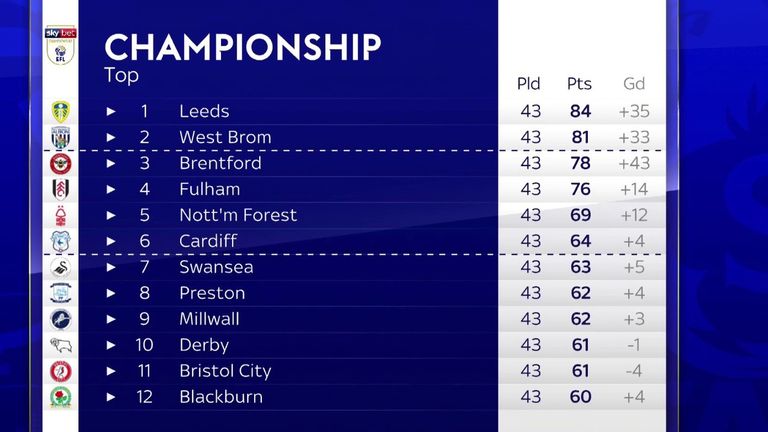768x432 pixels.
Task: Click the Pts column header
Action: click(579, 84)
